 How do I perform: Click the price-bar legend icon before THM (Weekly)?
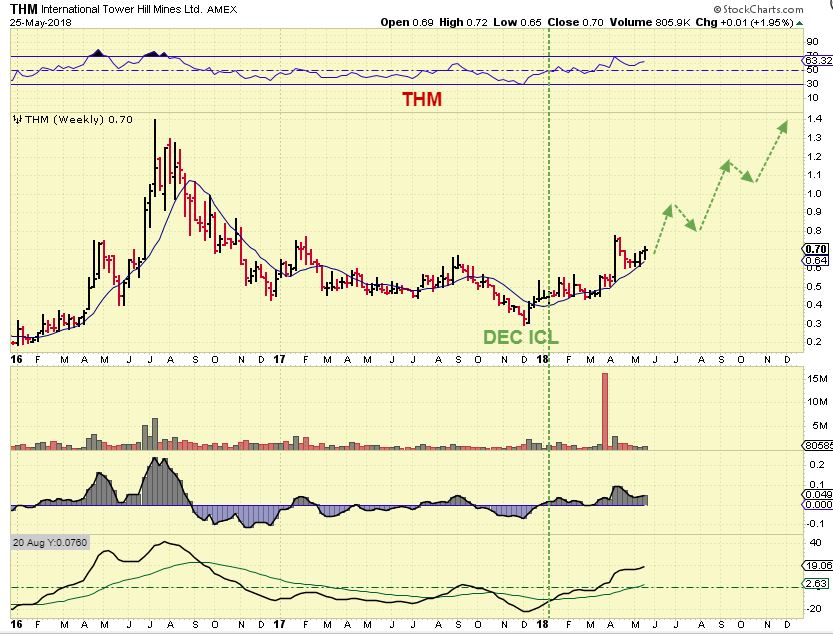coord(17,120)
